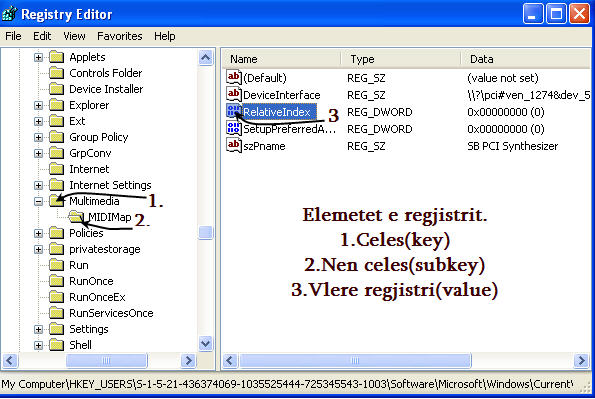Expand the Policies key

[x=38, y=233]
